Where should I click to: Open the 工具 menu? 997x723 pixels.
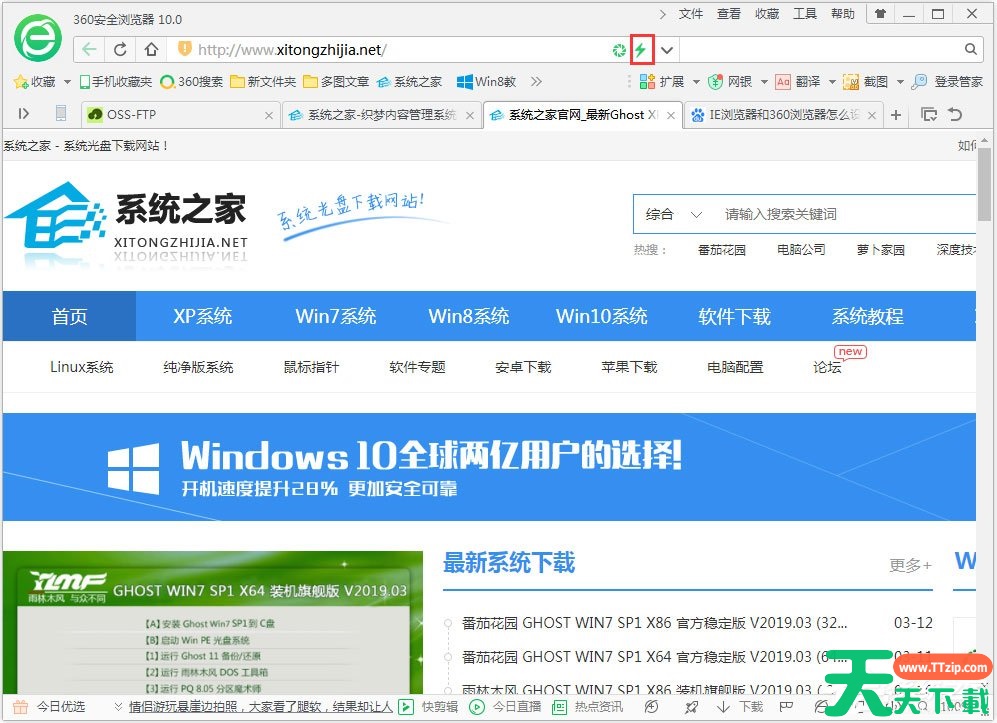click(x=805, y=14)
